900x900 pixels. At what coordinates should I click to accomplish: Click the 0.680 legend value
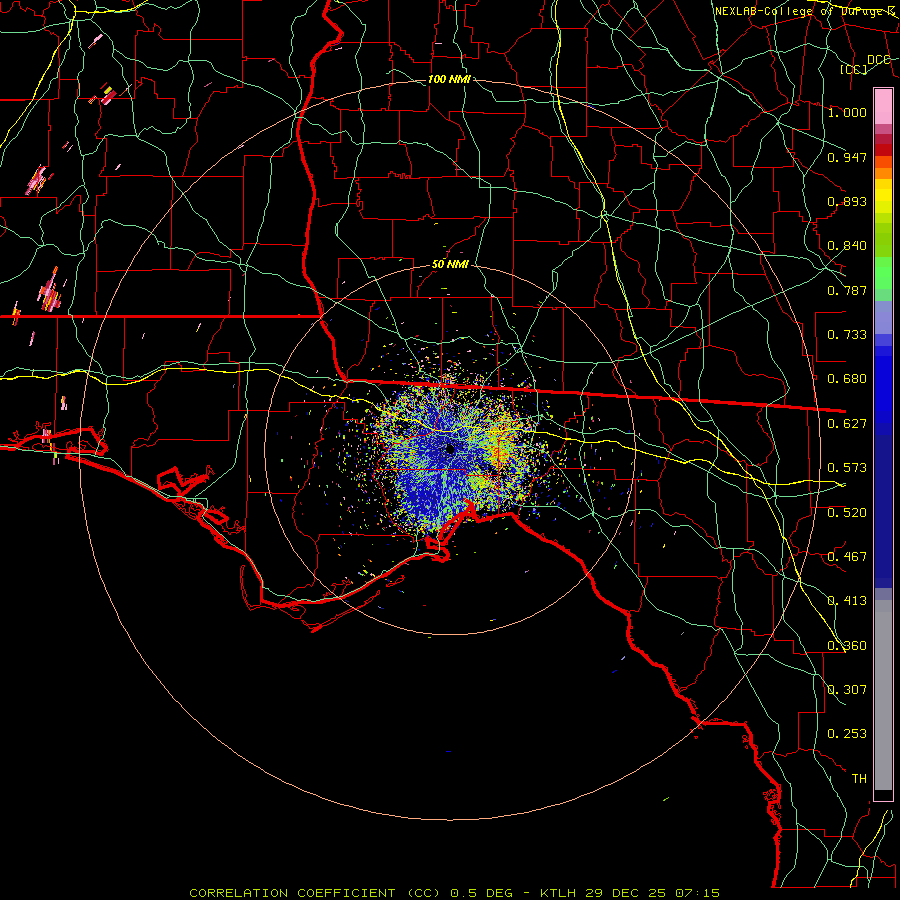coord(847,379)
